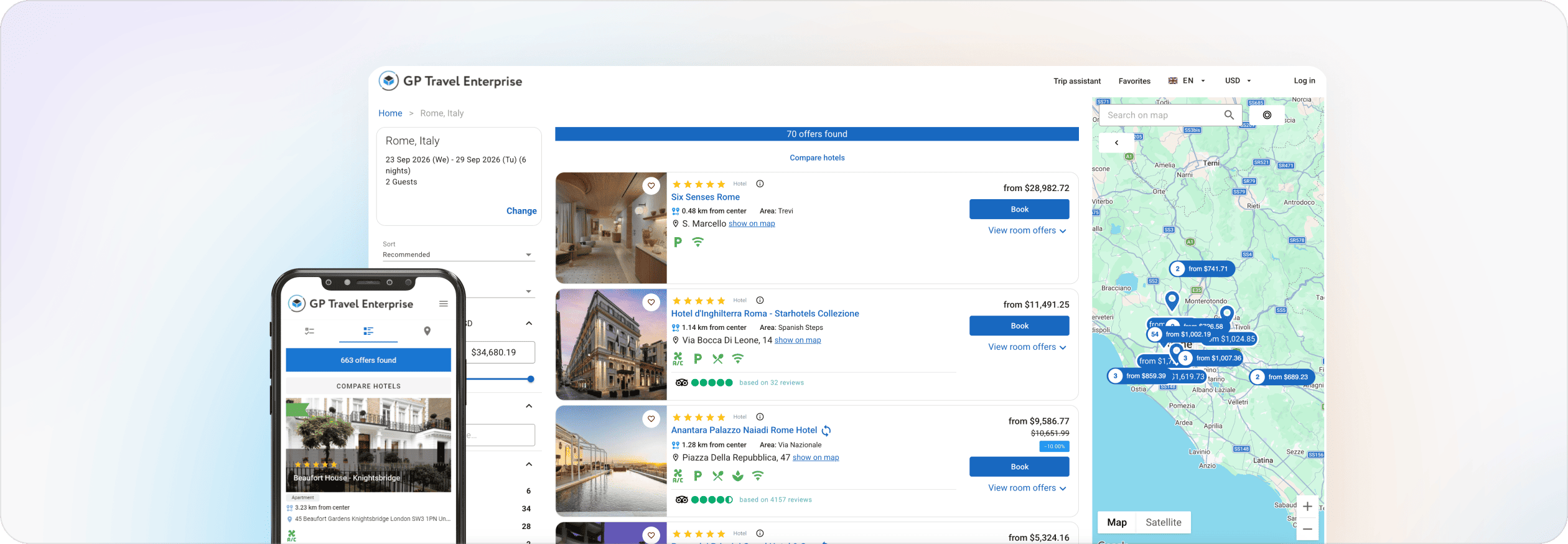The width and height of the screenshot is (1568, 544).
Task: Open info icon for Hotel d'Inghilterra Roma
Action: 760,300
